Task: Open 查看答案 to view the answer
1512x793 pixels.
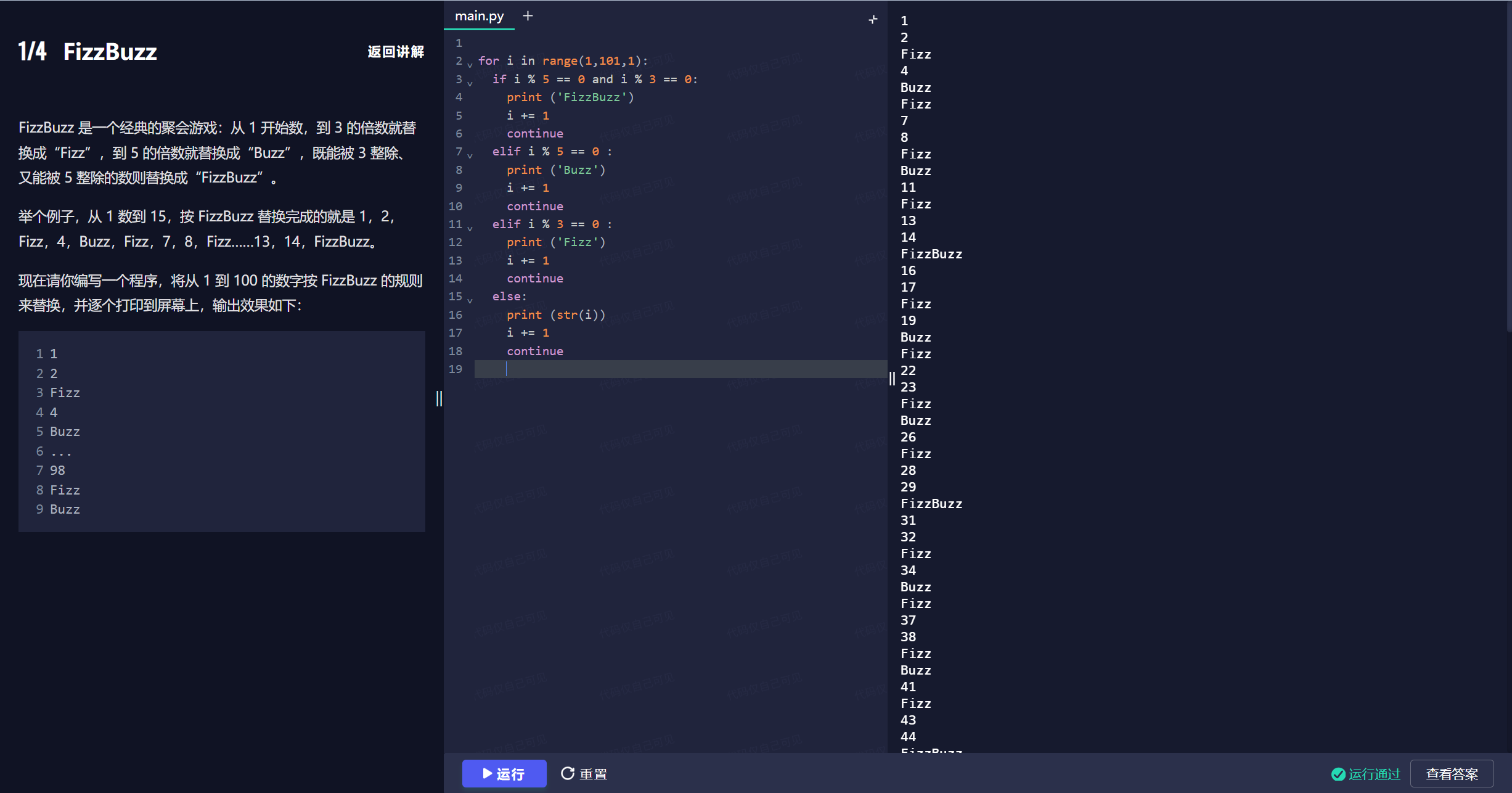Action: (1452, 774)
